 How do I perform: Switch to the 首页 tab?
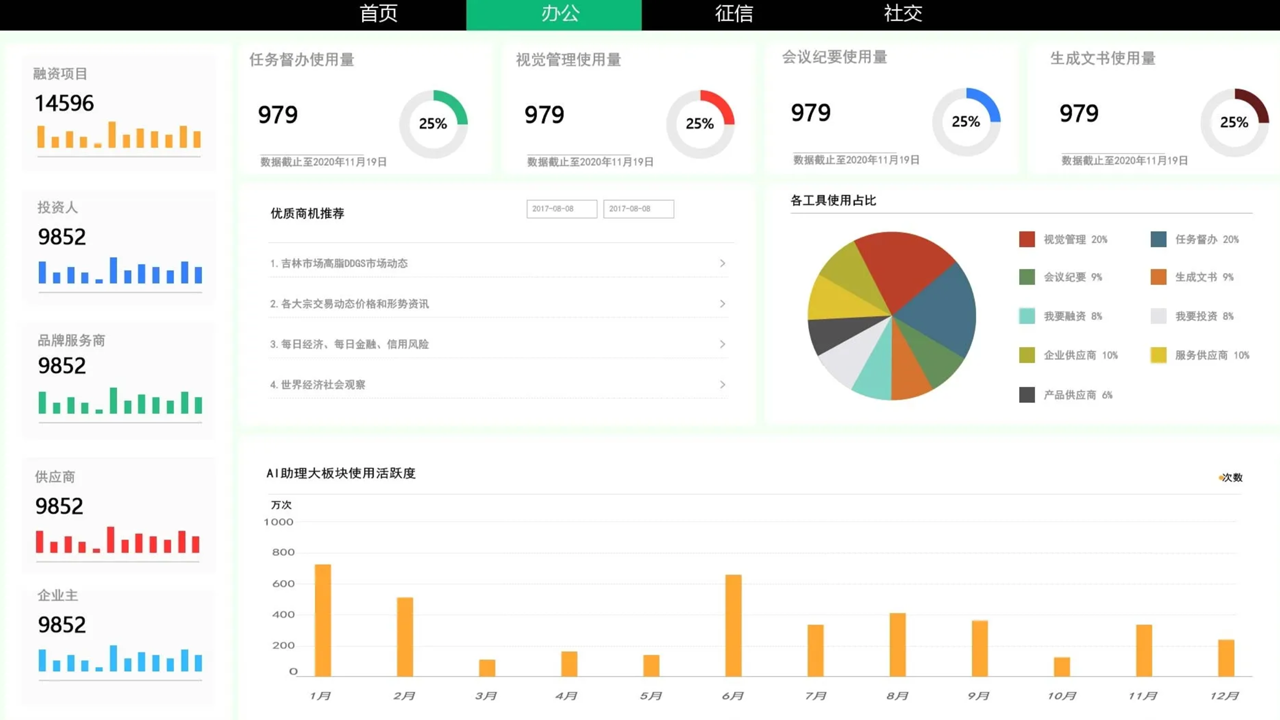pyautogui.click(x=379, y=14)
